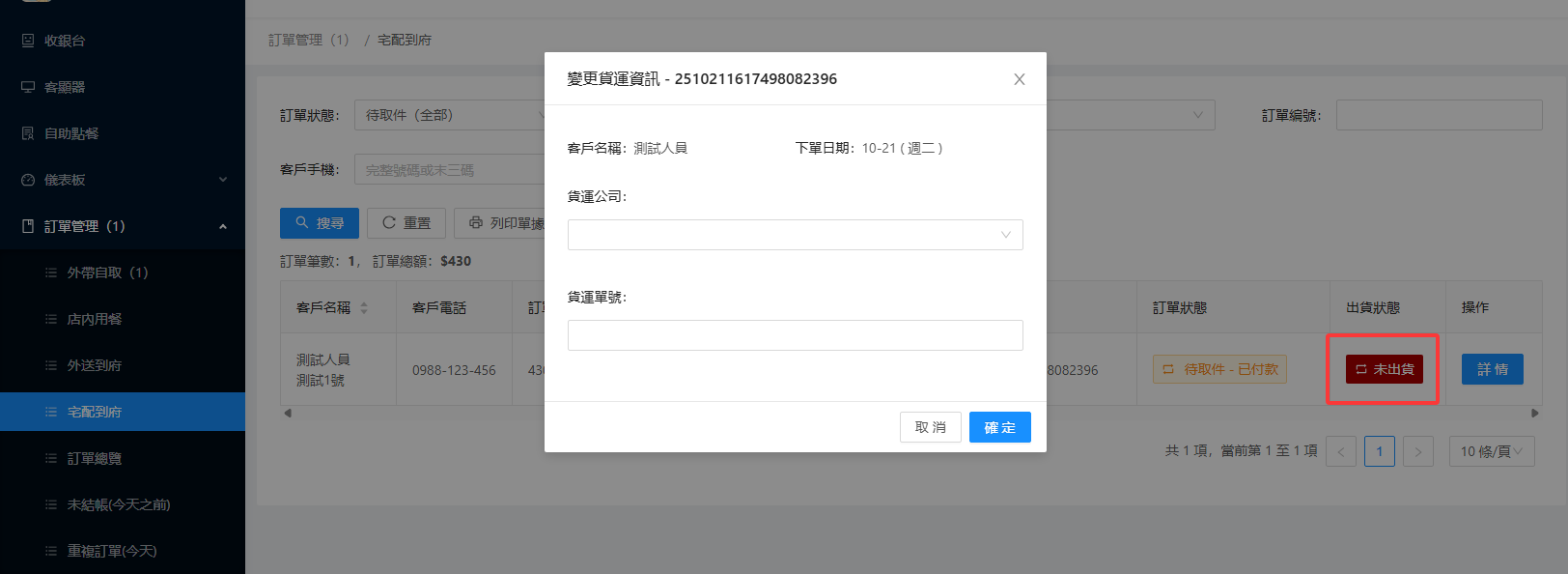Click the list icon beside 訂單總覽
The image size is (1568, 574).
pos(51,458)
